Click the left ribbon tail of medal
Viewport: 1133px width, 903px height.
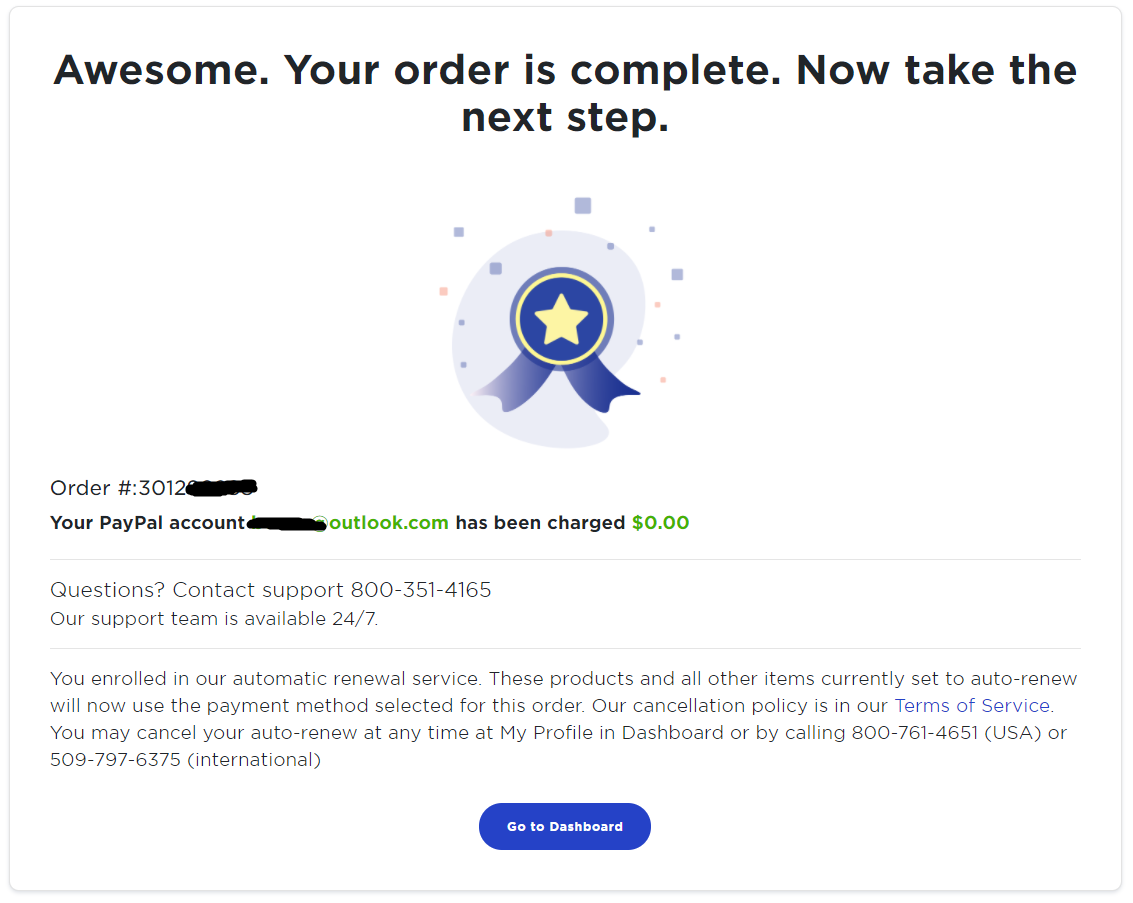click(513, 383)
